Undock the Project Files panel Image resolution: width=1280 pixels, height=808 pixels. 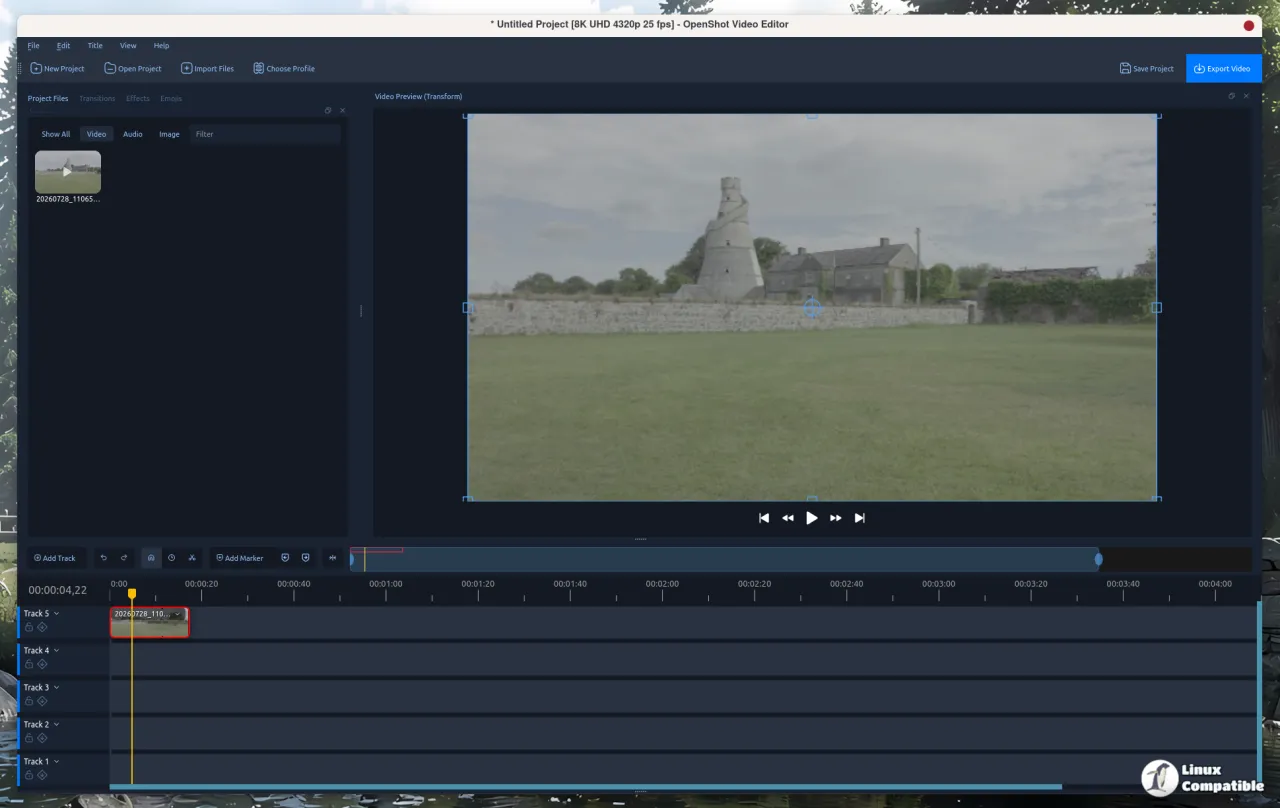328,110
